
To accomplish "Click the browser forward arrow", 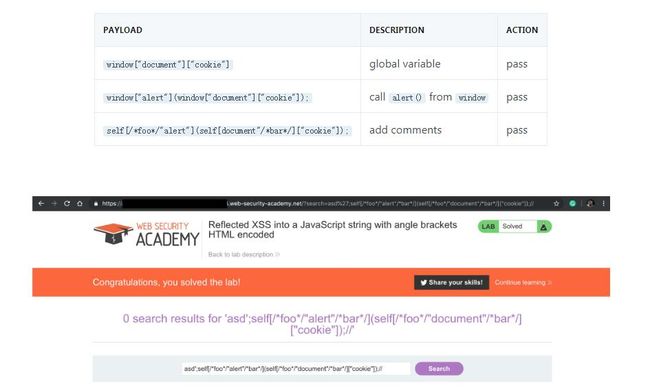I will pos(54,204).
